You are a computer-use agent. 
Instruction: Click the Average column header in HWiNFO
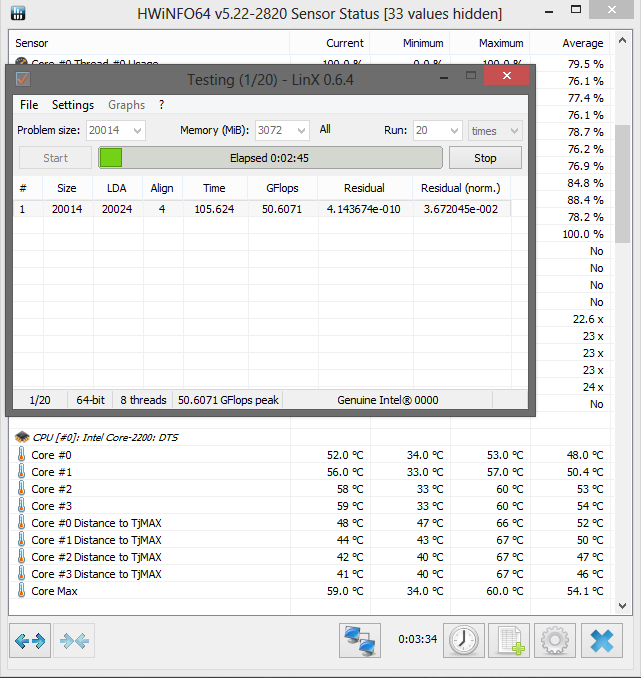tap(570, 43)
